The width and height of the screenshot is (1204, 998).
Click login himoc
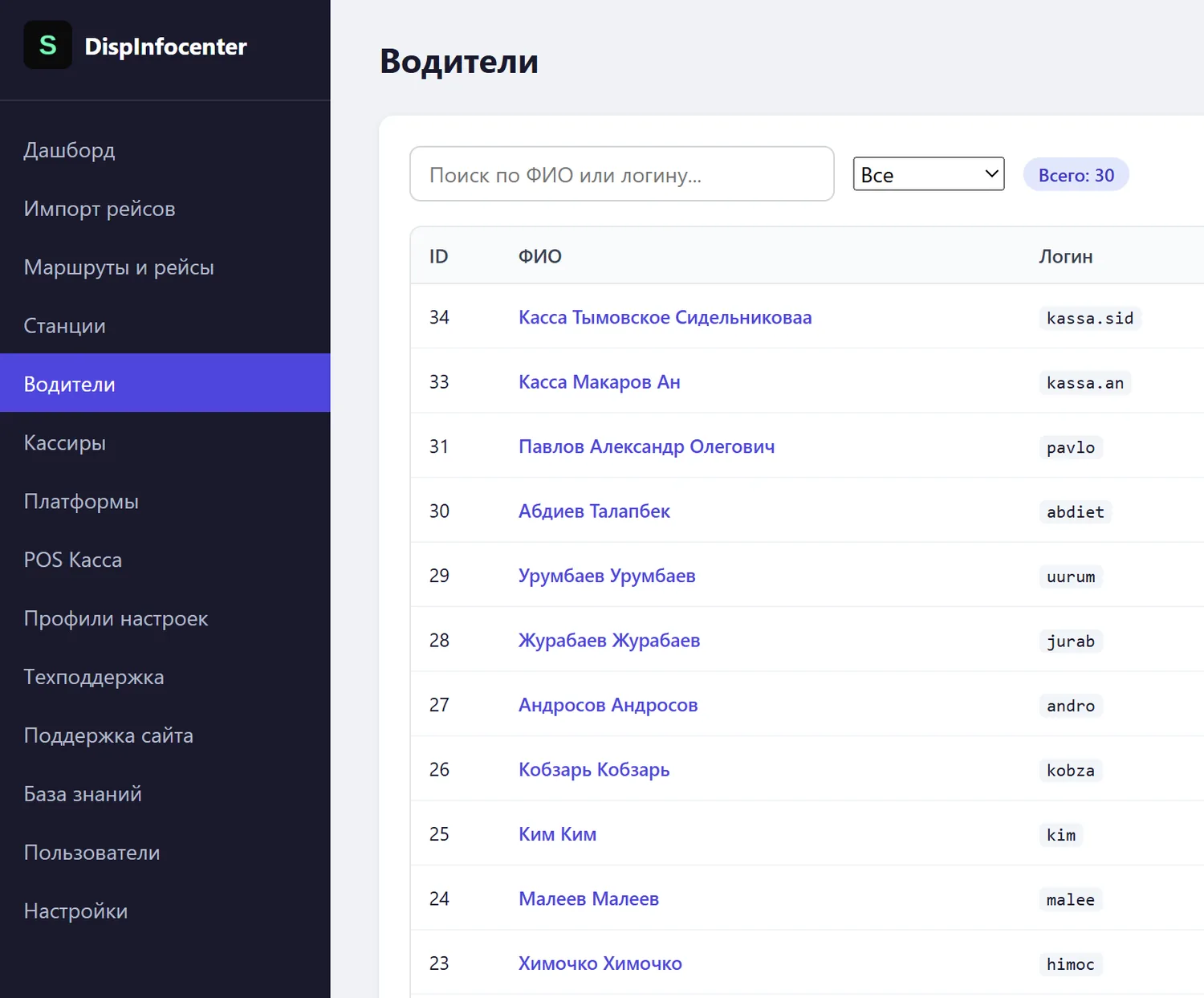[x=1071, y=965]
